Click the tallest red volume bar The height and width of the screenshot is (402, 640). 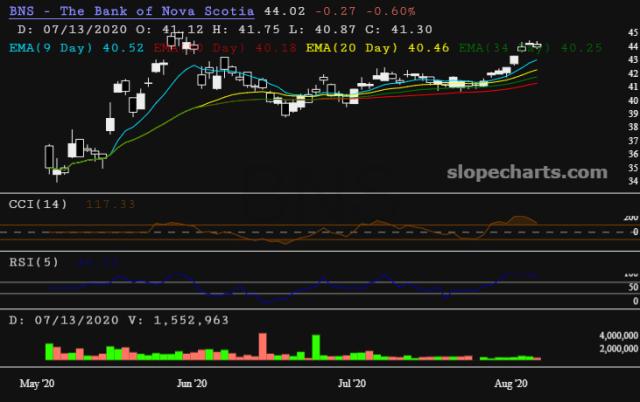pyautogui.click(x=264, y=344)
